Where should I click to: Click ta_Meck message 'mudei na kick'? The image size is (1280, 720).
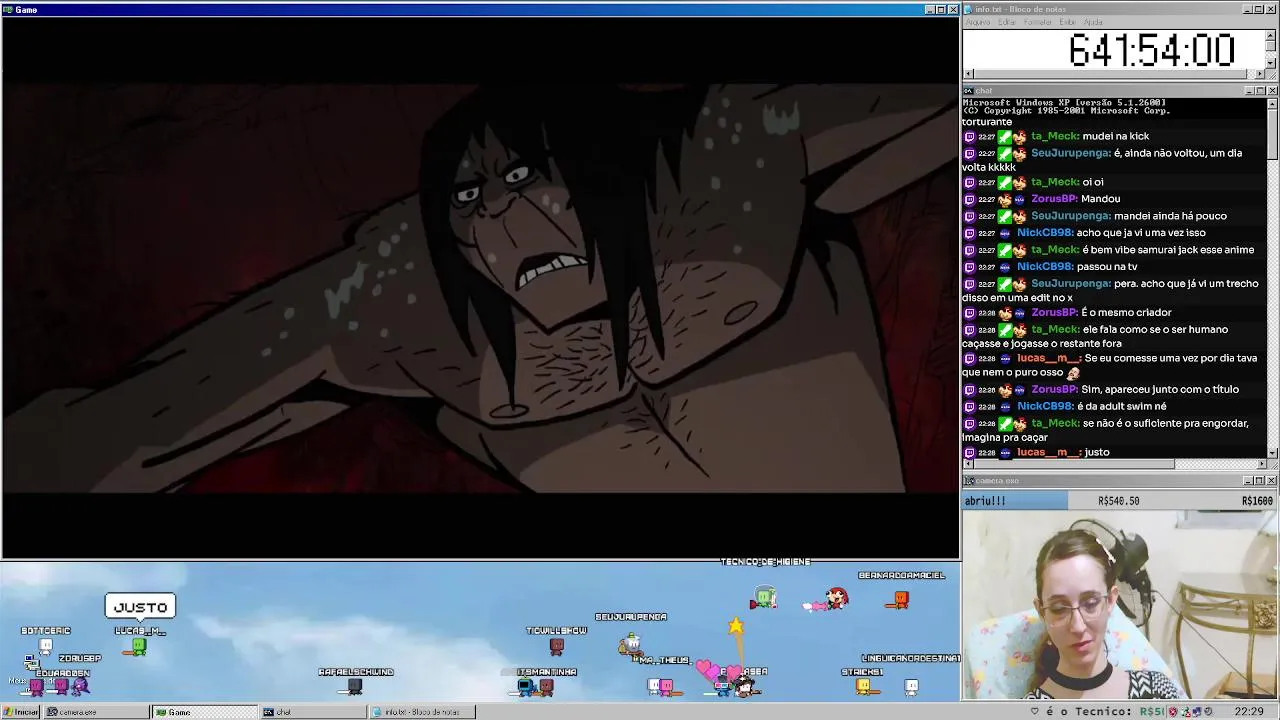(x=1115, y=136)
